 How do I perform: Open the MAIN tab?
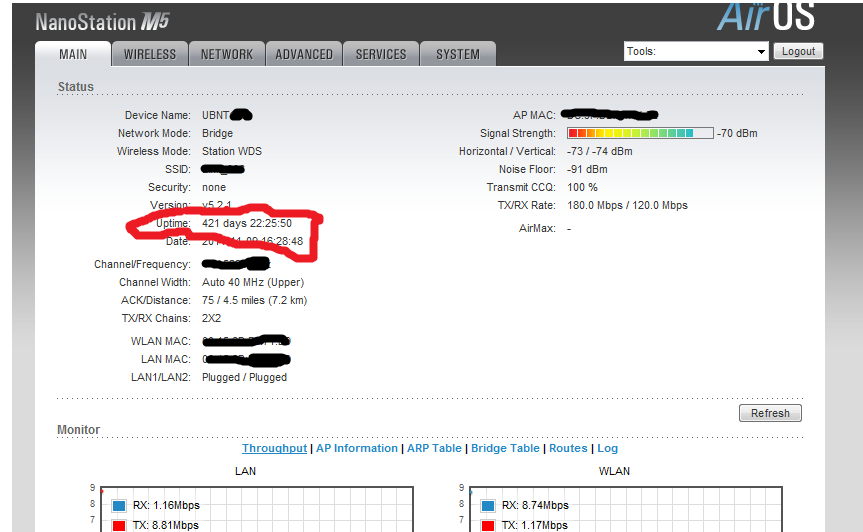(73, 54)
